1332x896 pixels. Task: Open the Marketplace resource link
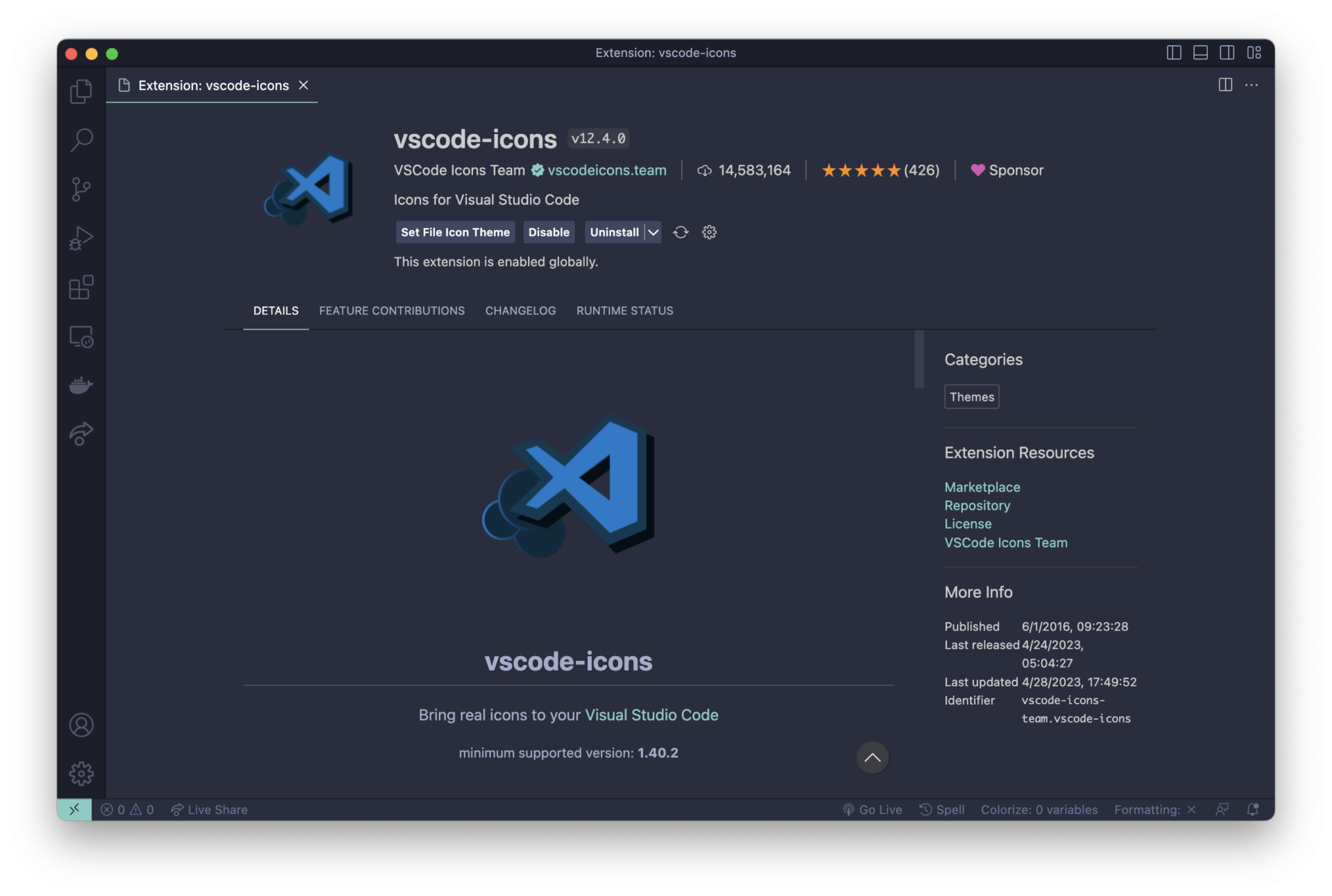coord(982,487)
